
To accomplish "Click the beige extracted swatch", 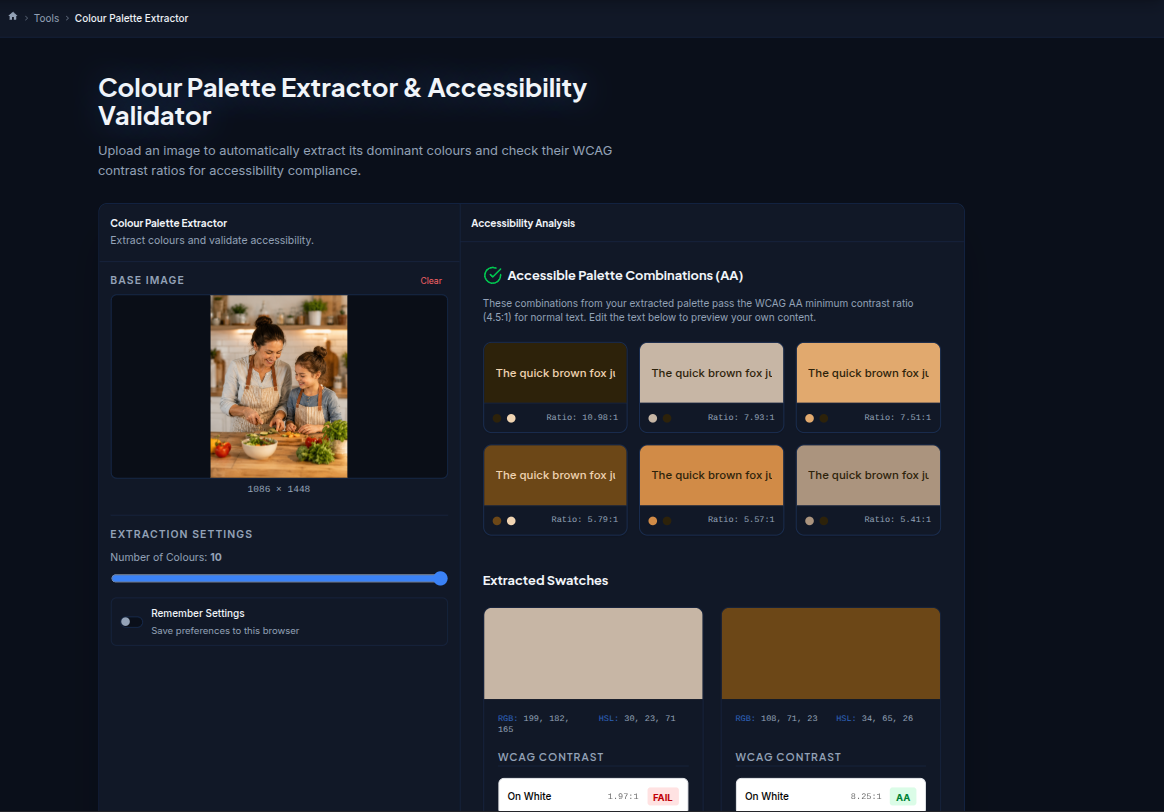I will (593, 653).
